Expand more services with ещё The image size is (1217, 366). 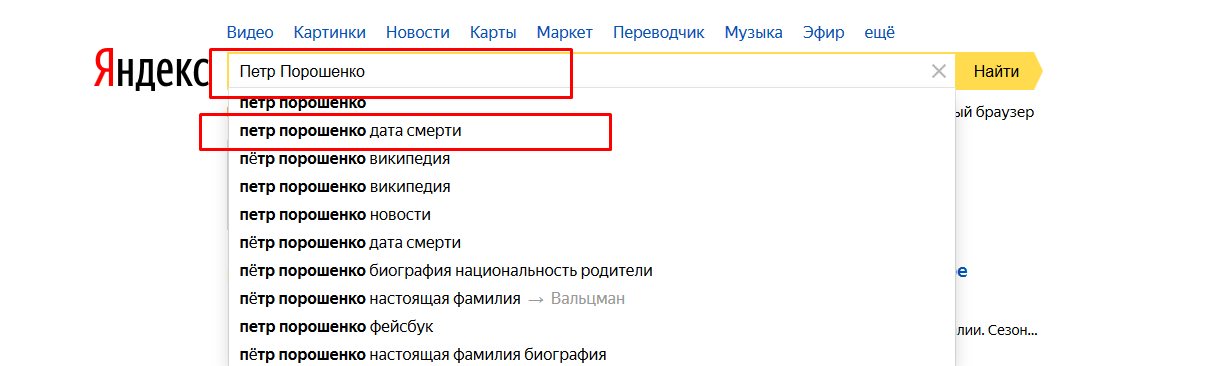click(x=879, y=33)
